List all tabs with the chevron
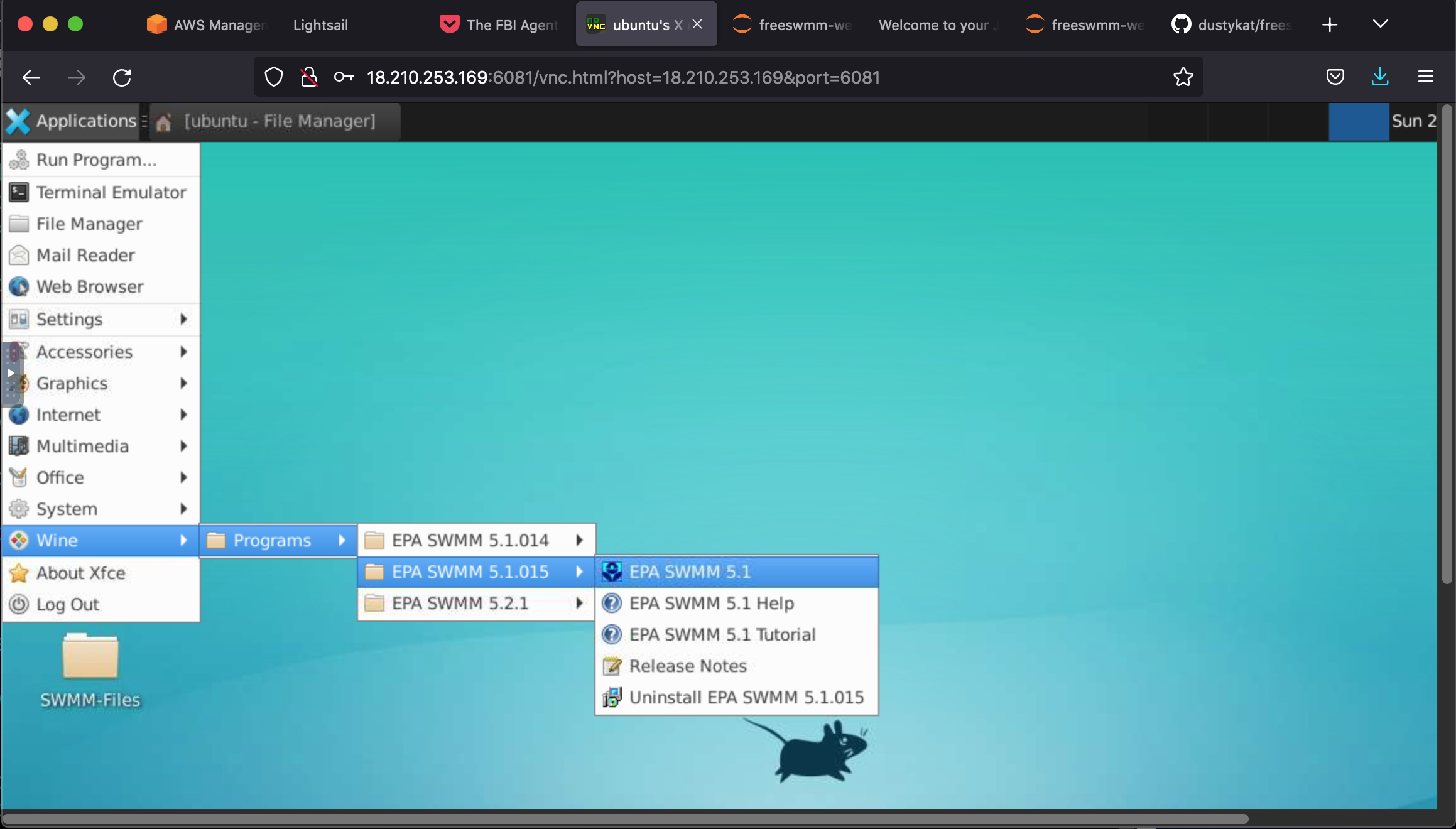The width and height of the screenshot is (1456, 829). click(x=1379, y=24)
